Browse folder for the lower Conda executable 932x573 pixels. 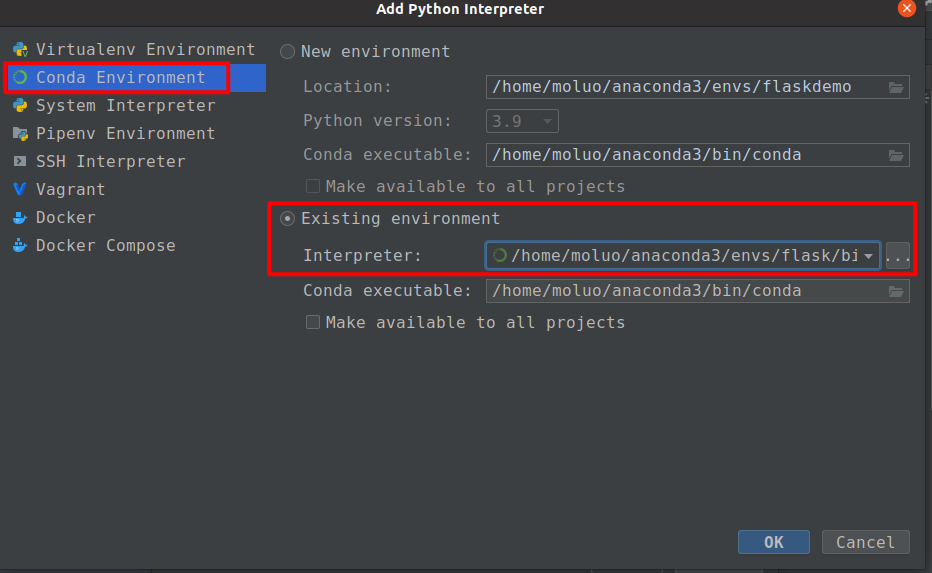[x=896, y=291]
